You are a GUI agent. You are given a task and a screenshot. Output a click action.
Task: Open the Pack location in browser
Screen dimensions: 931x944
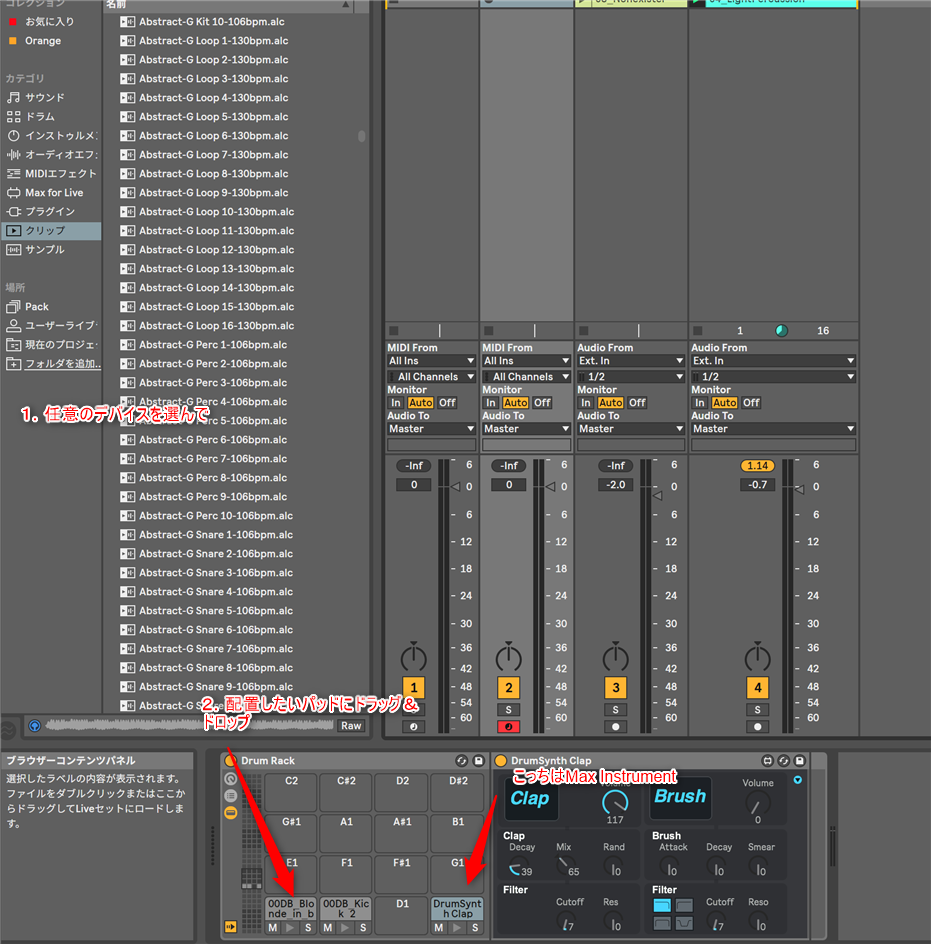point(37,307)
